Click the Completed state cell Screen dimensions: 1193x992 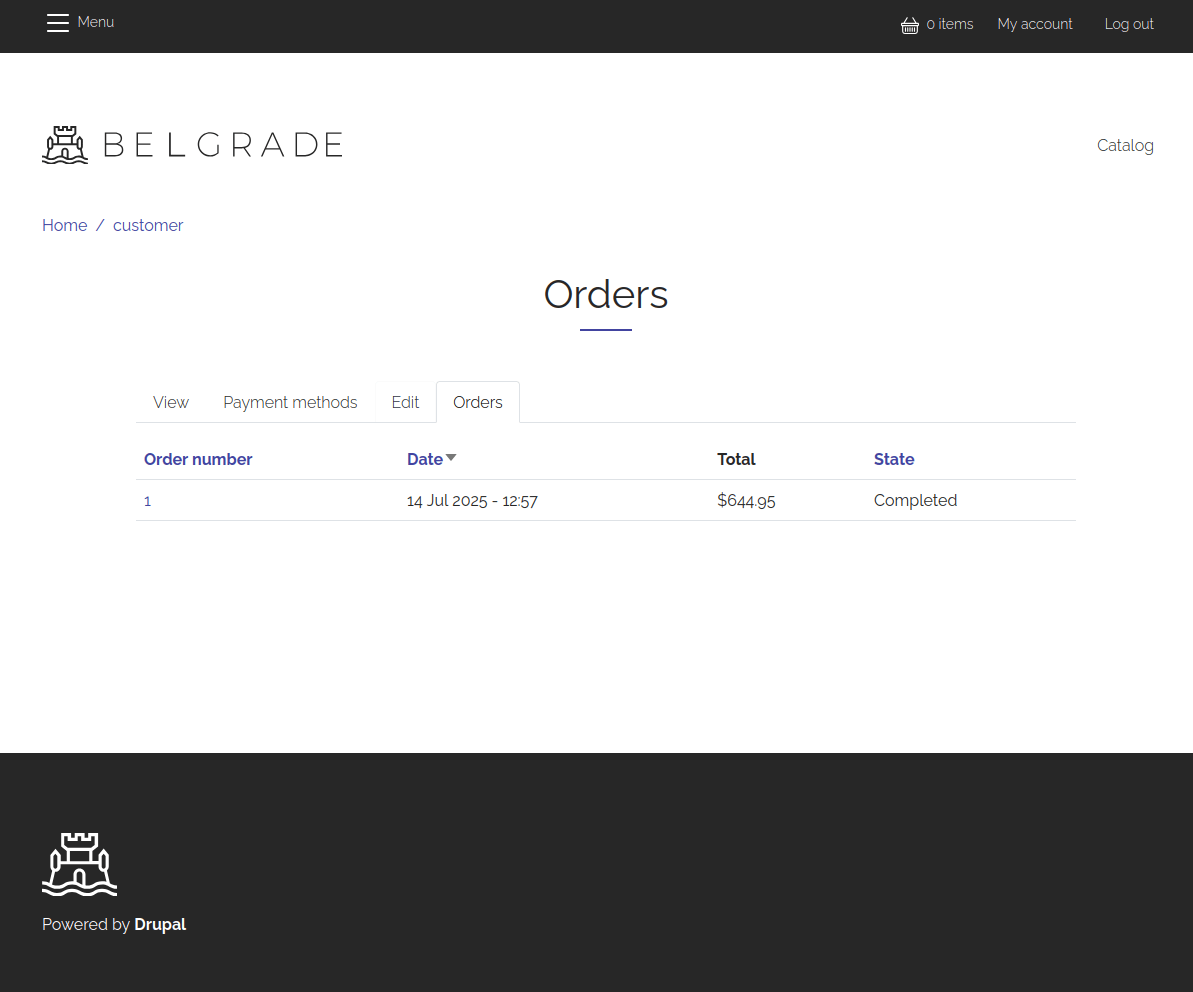pos(915,501)
